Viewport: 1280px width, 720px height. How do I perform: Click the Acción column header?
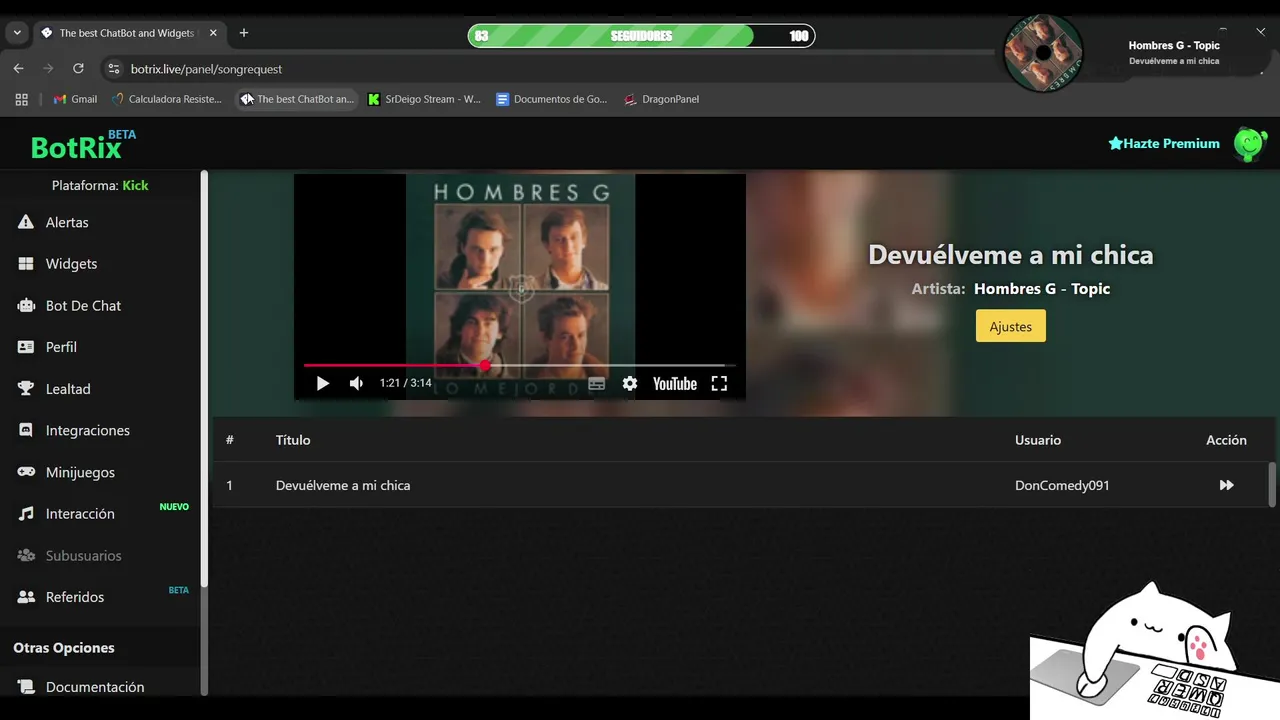(1226, 440)
